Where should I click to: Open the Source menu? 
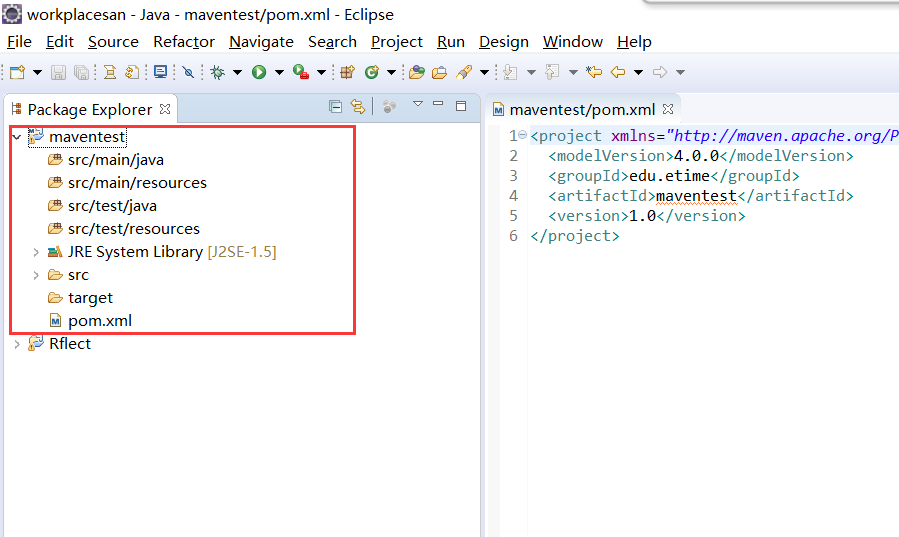(x=113, y=42)
